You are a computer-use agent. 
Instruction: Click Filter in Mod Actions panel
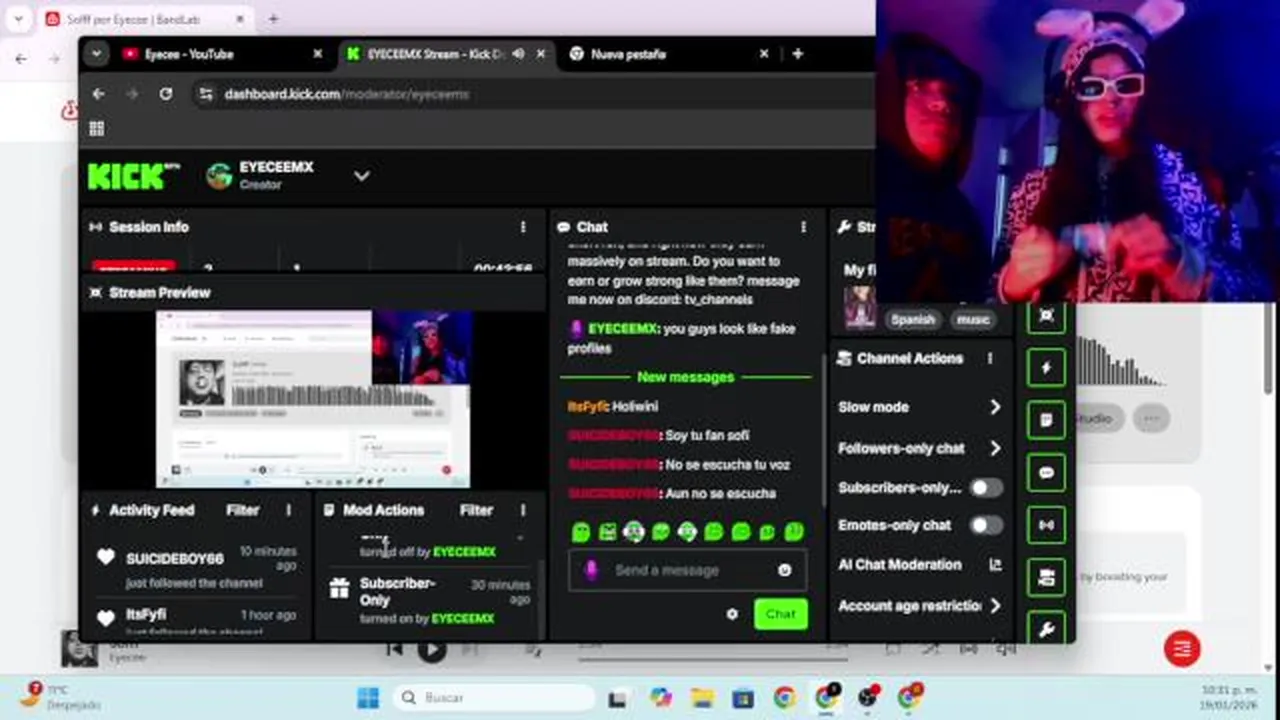[x=476, y=510]
